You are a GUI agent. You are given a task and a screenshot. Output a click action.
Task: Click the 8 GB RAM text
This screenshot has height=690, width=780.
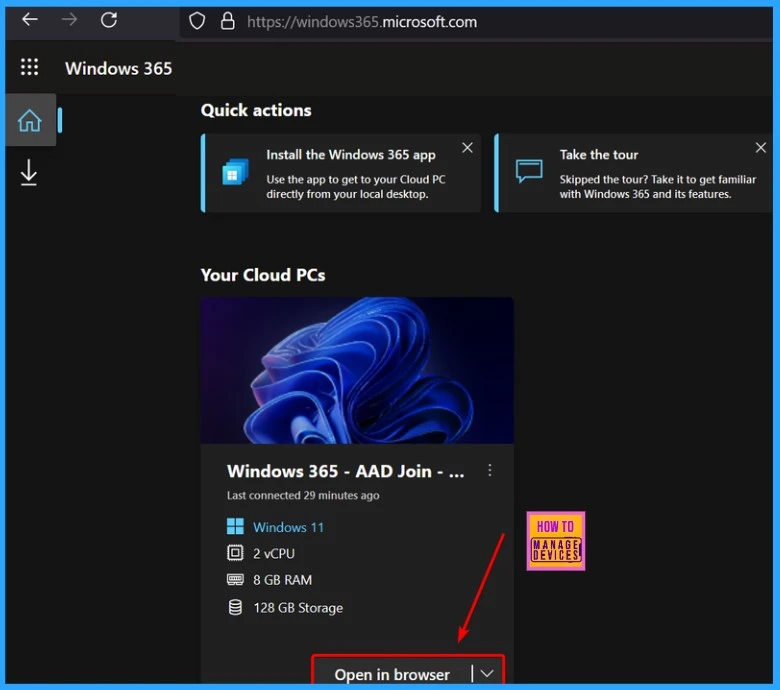[283, 580]
